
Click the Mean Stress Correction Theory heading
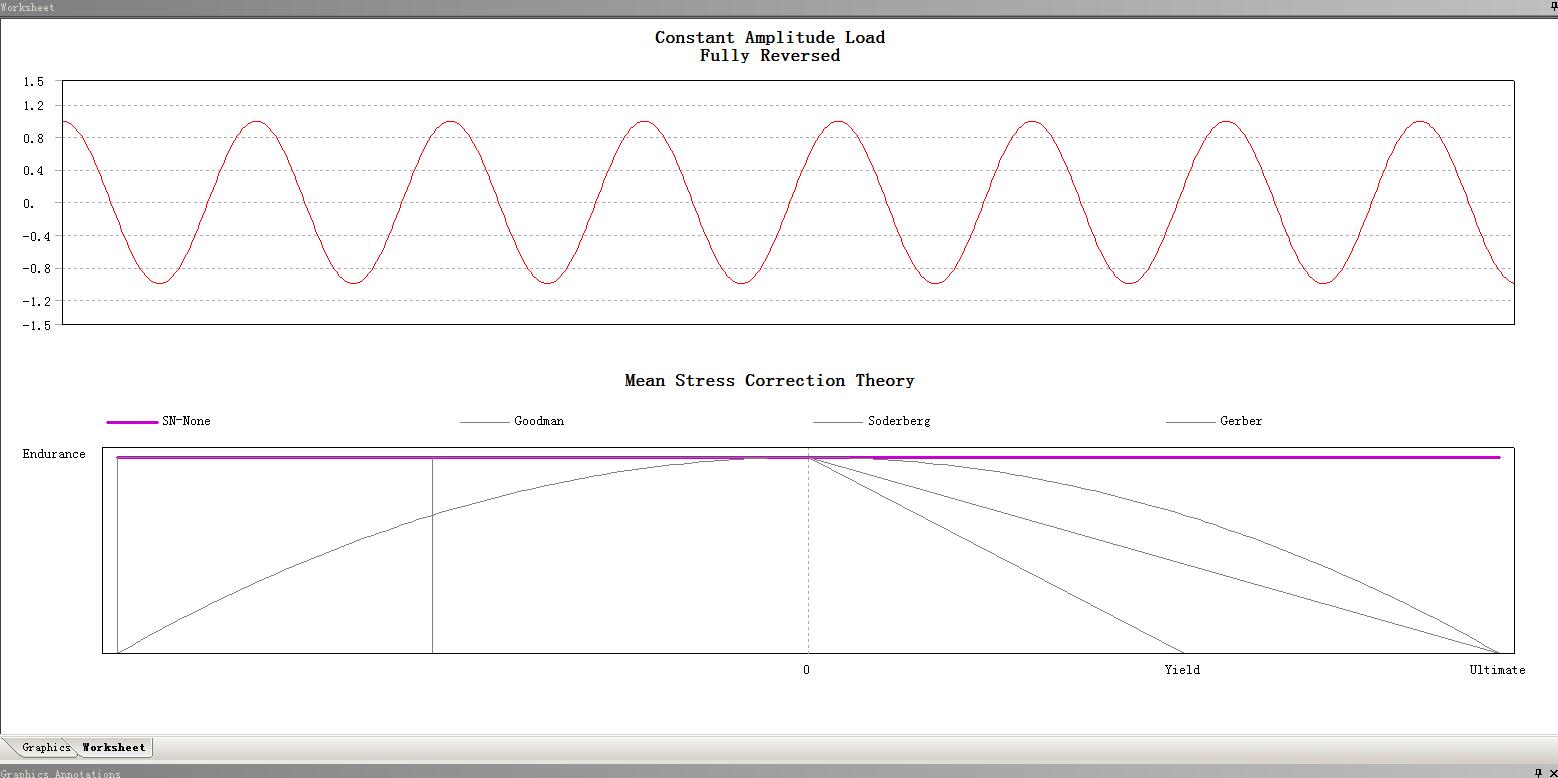click(x=770, y=380)
